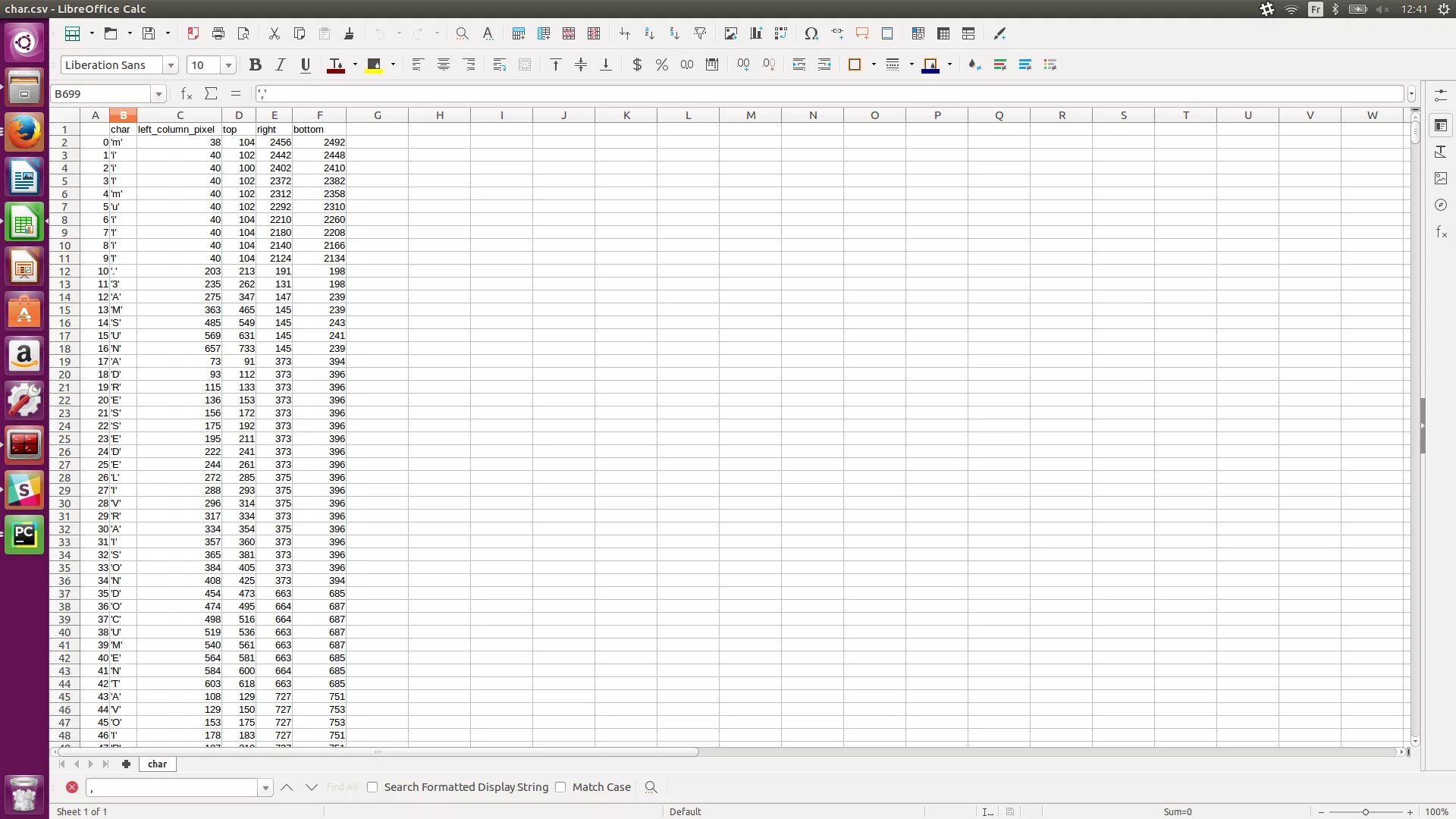This screenshot has width=1456, height=819.
Task: Open the Special Character omega icon
Action: 811,33
